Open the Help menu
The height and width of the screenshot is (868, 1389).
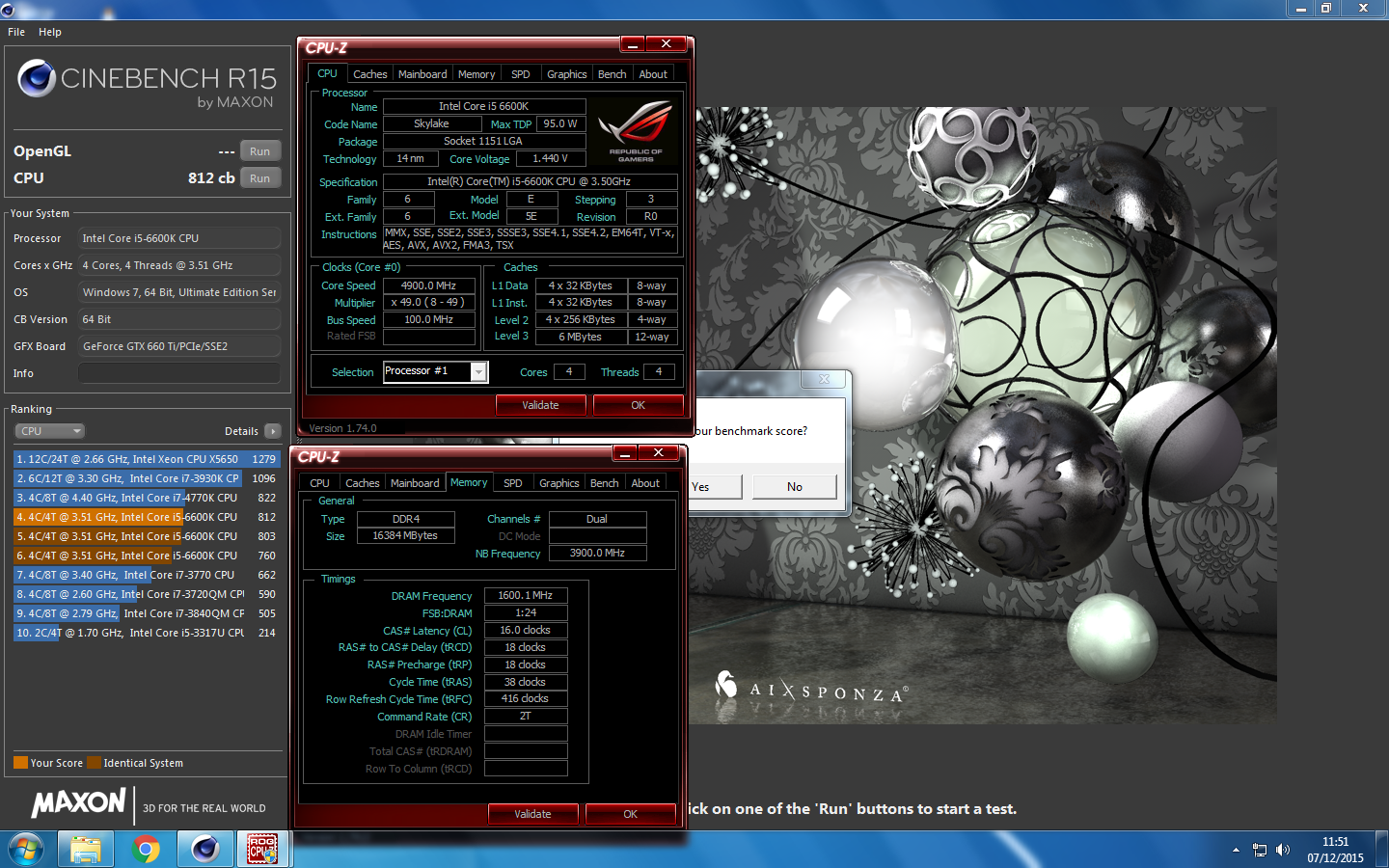(50, 32)
